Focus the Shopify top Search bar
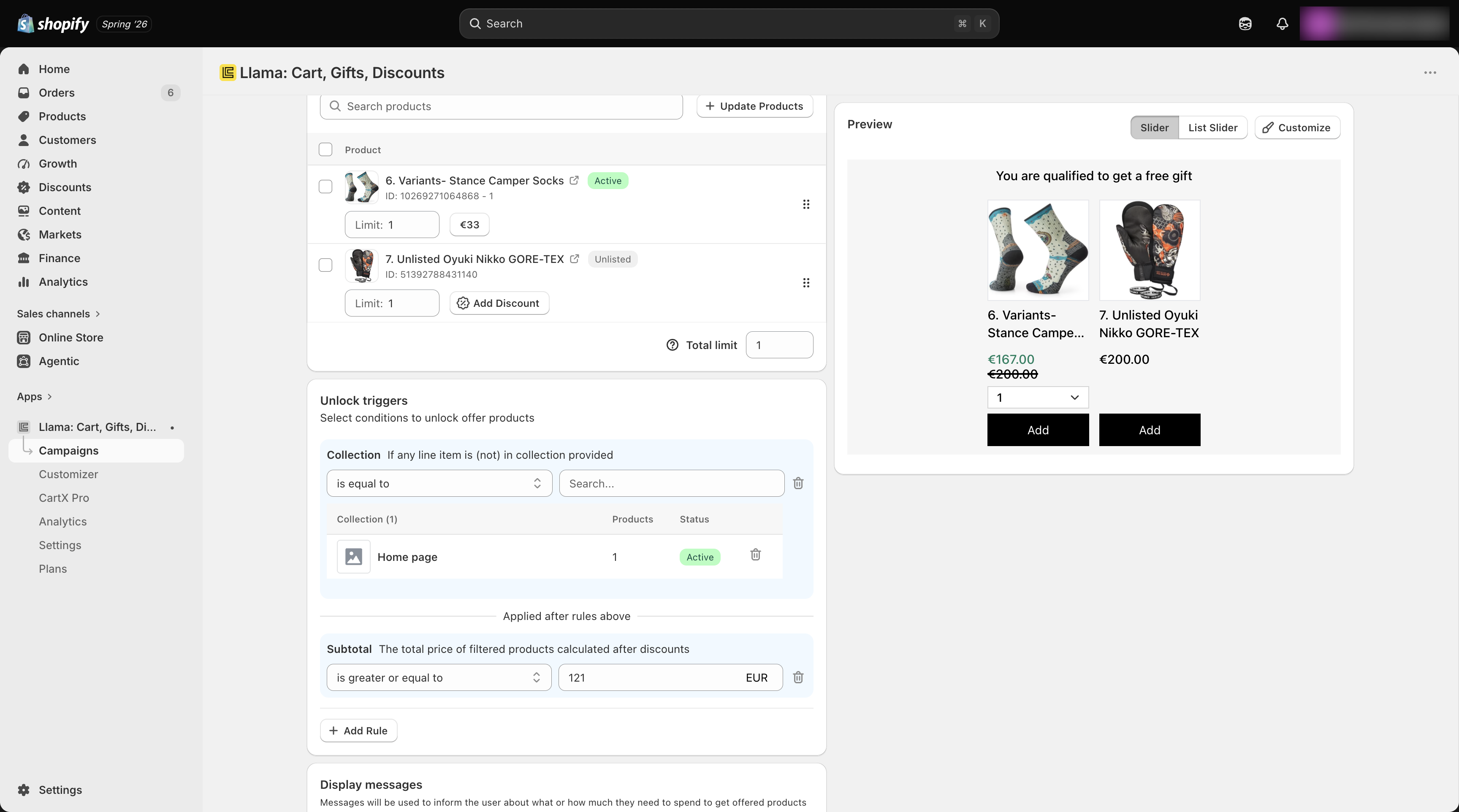Screen dimensions: 1459x812 pos(729,24)
